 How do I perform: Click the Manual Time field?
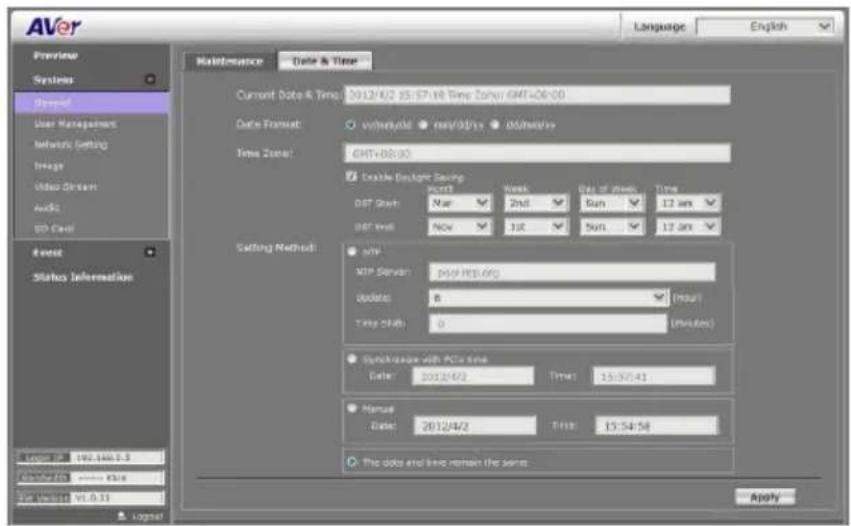coord(657,426)
